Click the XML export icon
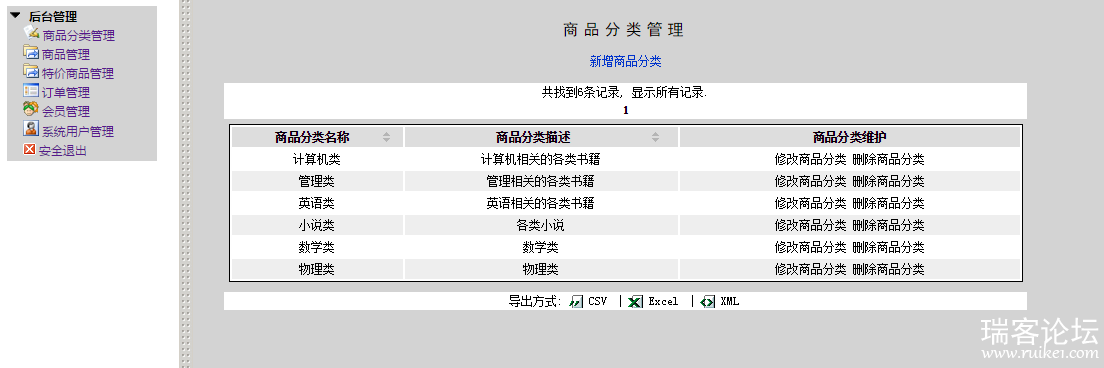Screen dimensions: 1104x368 coord(708,302)
